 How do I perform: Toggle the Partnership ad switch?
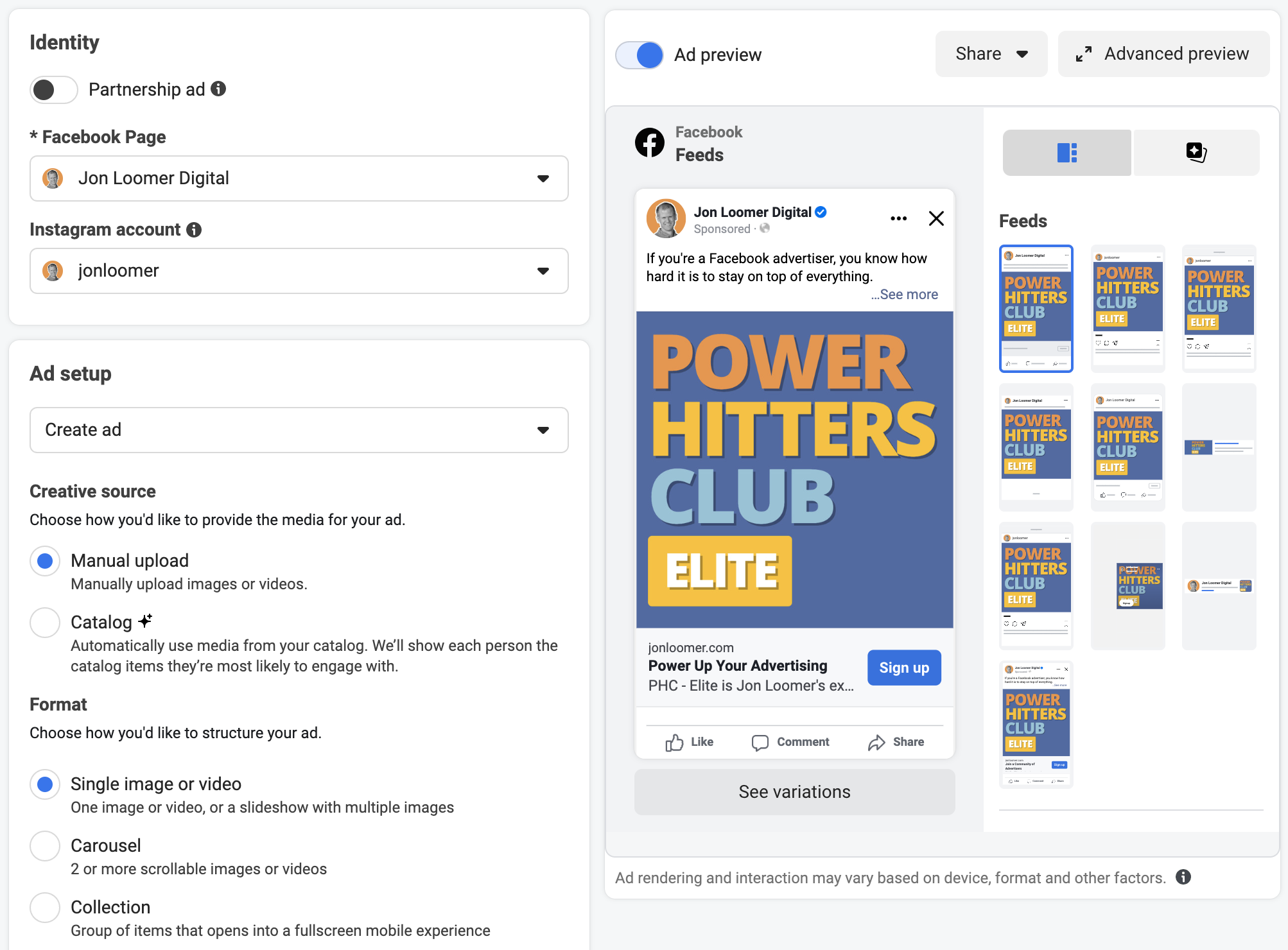click(x=53, y=89)
